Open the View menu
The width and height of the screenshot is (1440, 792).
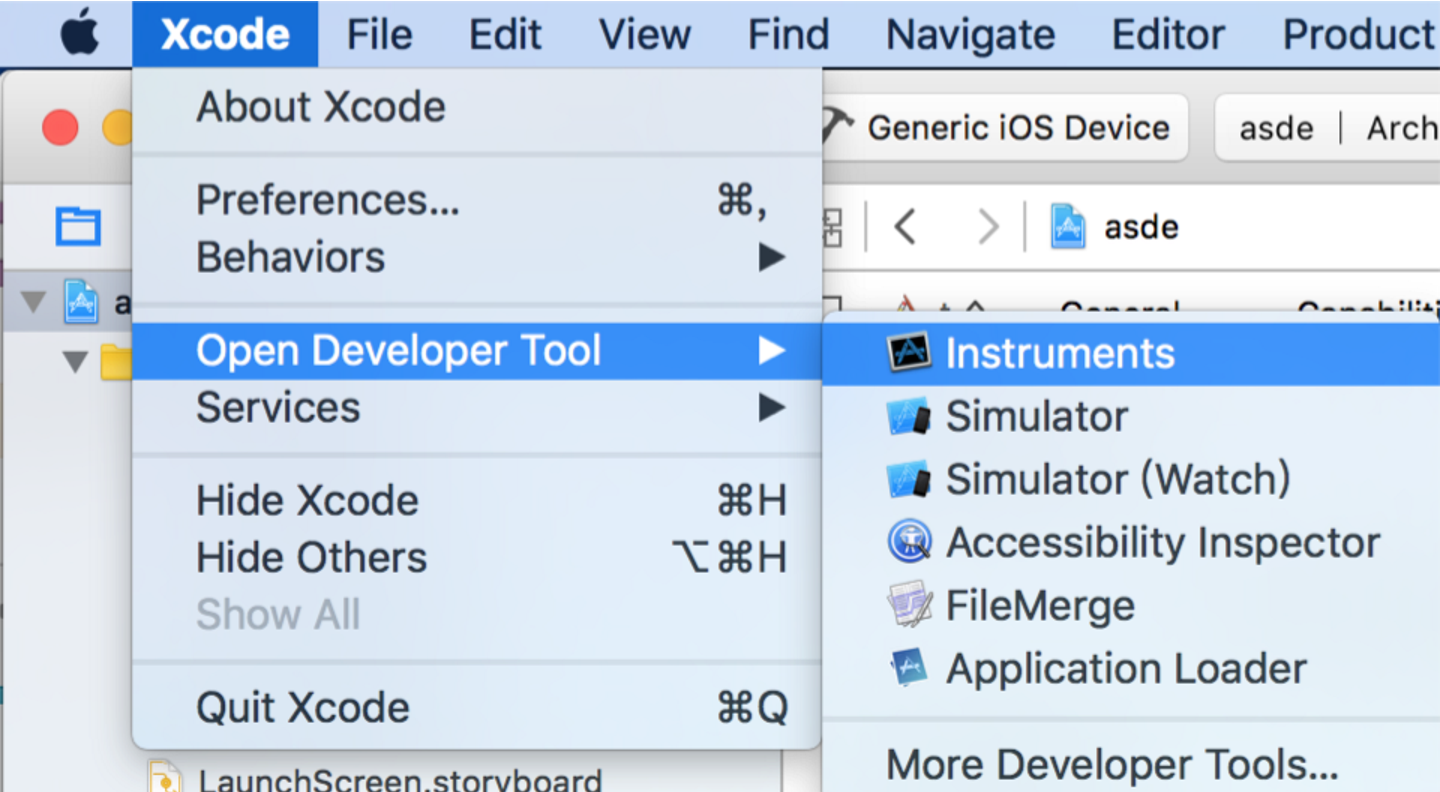click(x=645, y=34)
